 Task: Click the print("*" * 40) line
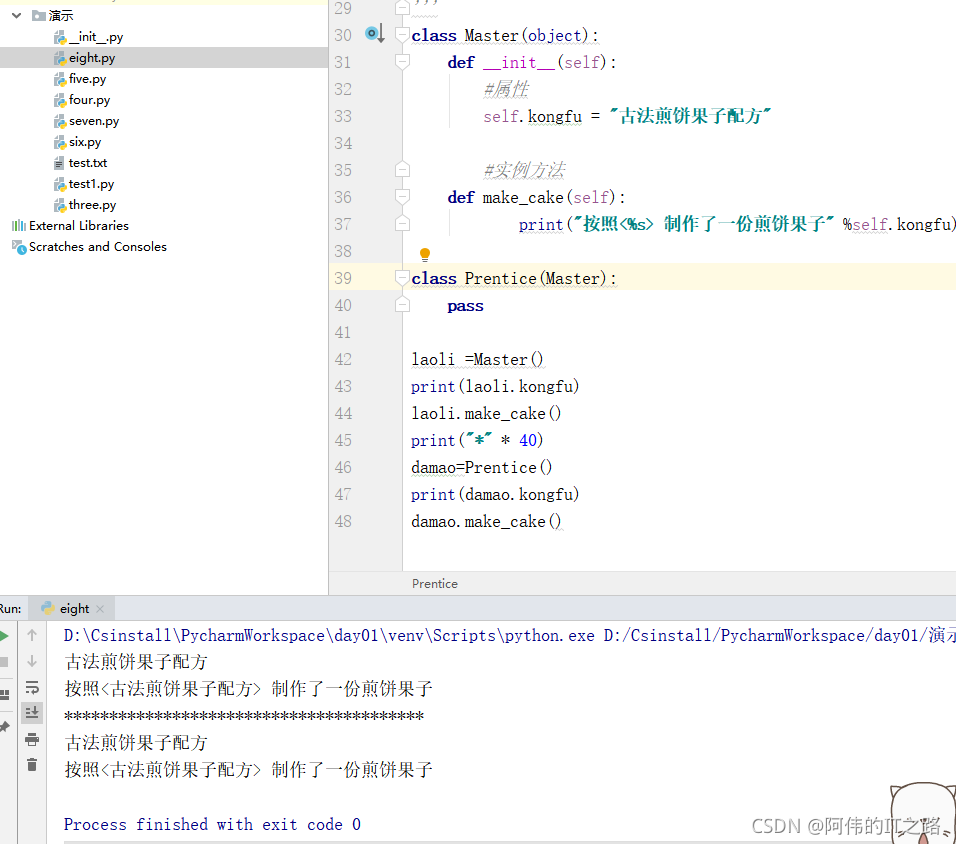click(x=477, y=440)
